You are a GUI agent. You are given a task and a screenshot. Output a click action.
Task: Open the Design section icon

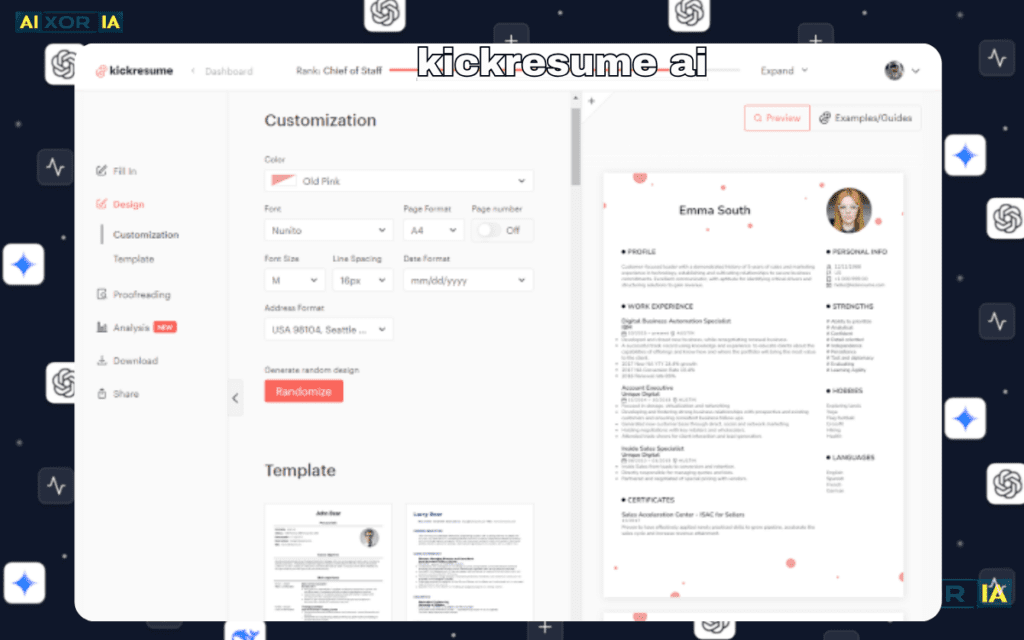pos(101,204)
